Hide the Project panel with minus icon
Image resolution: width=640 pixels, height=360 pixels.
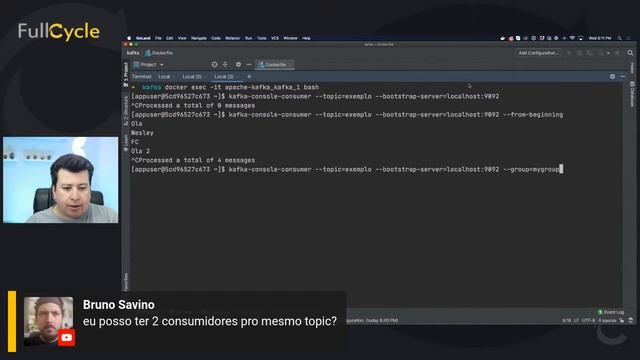click(x=249, y=64)
